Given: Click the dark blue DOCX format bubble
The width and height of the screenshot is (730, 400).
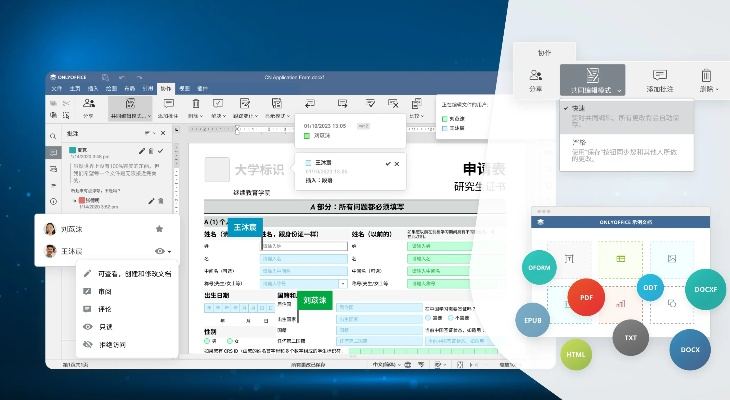Looking at the screenshot, I should click(x=690, y=350).
